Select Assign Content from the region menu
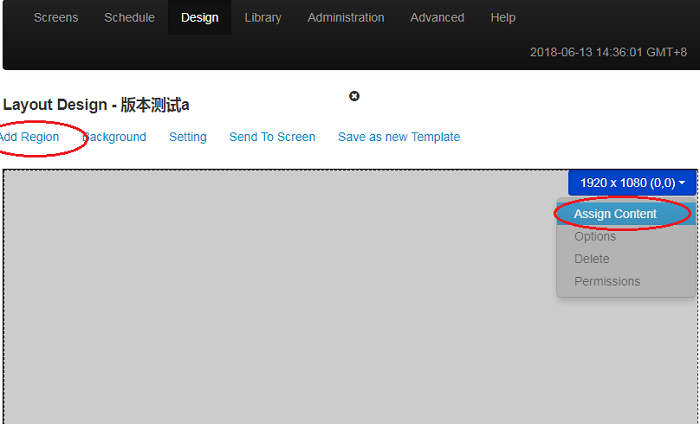The width and height of the screenshot is (700, 424). (615, 214)
